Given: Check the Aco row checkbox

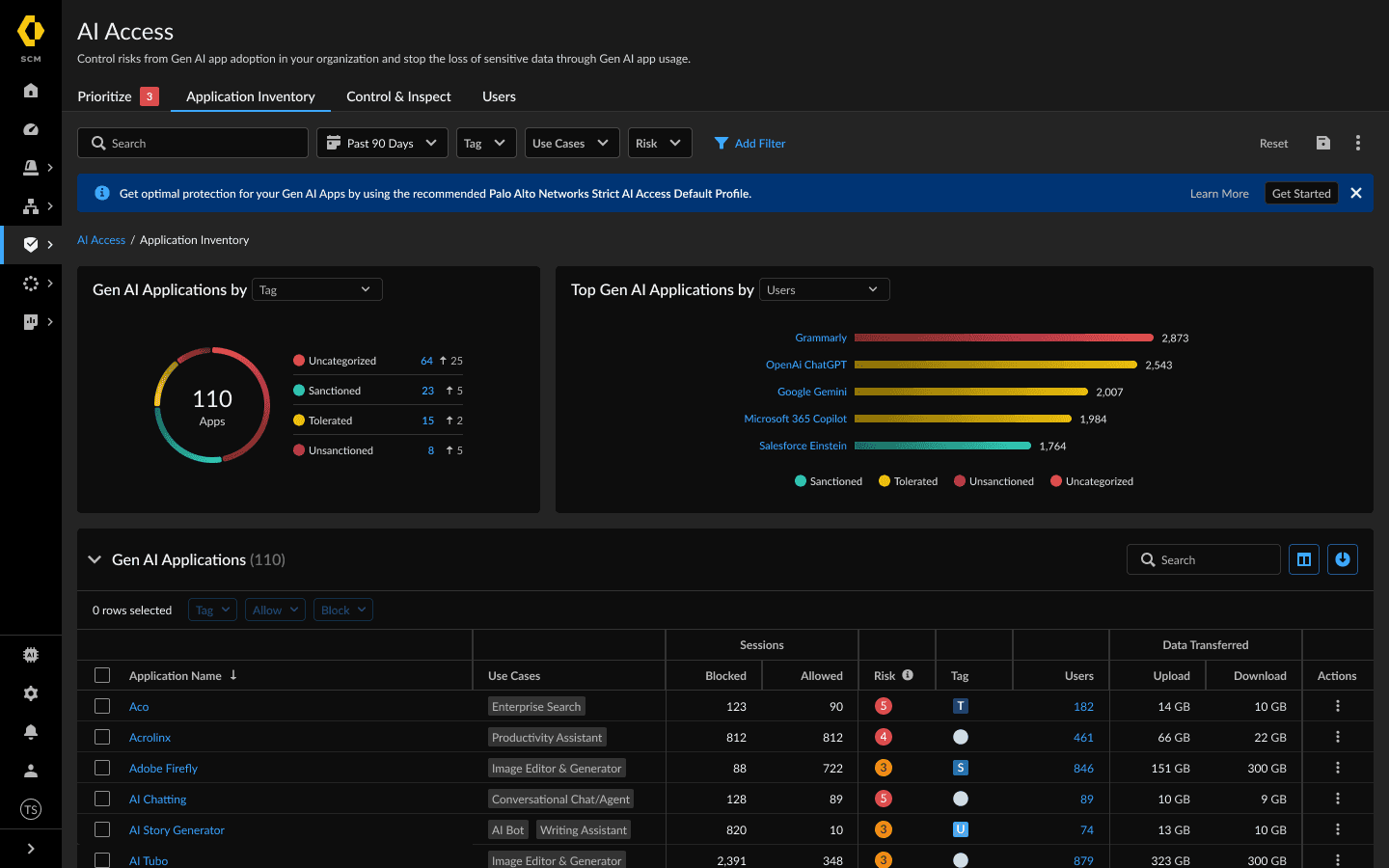Looking at the screenshot, I should tap(102, 706).
